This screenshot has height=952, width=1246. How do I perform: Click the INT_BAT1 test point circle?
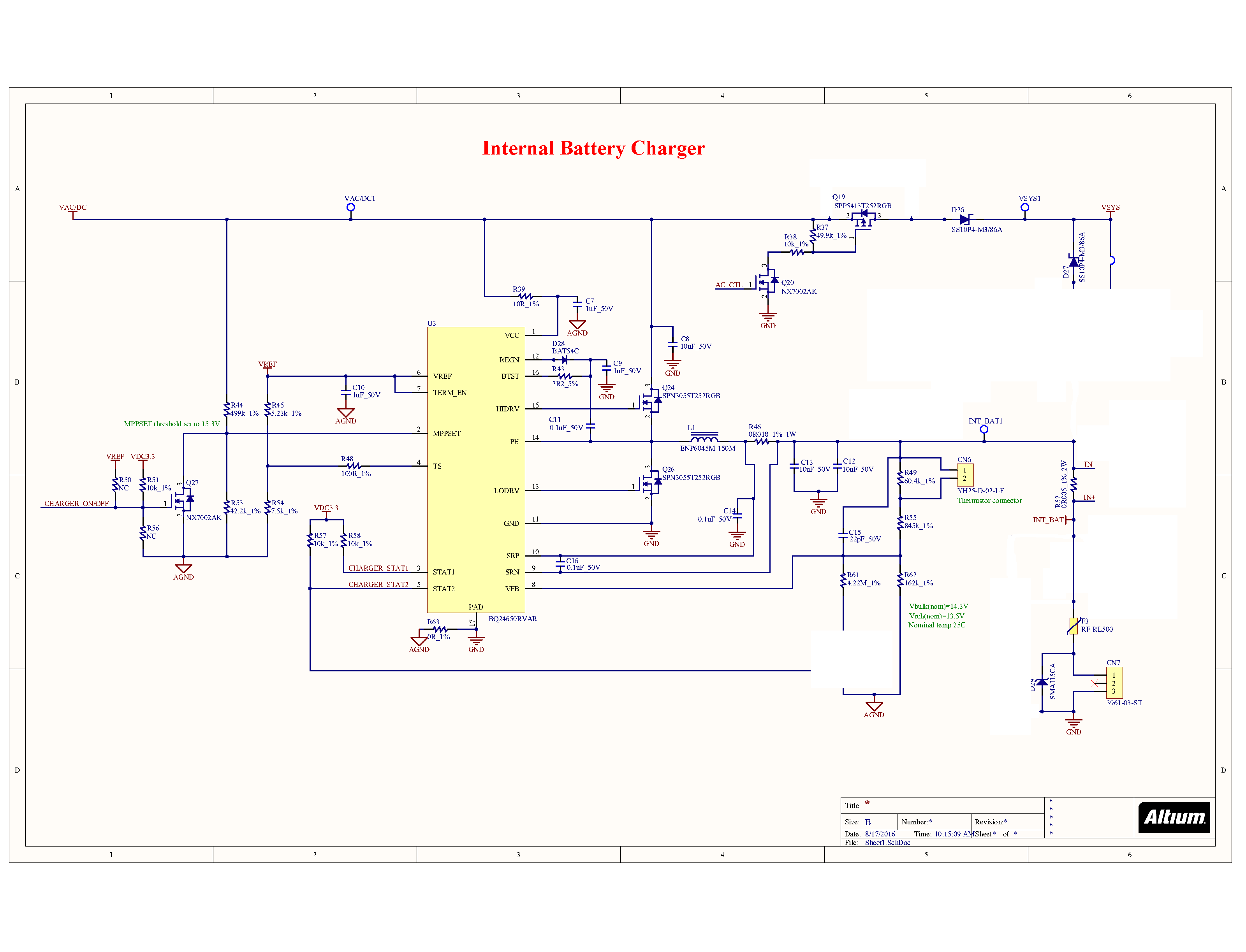tap(984, 430)
